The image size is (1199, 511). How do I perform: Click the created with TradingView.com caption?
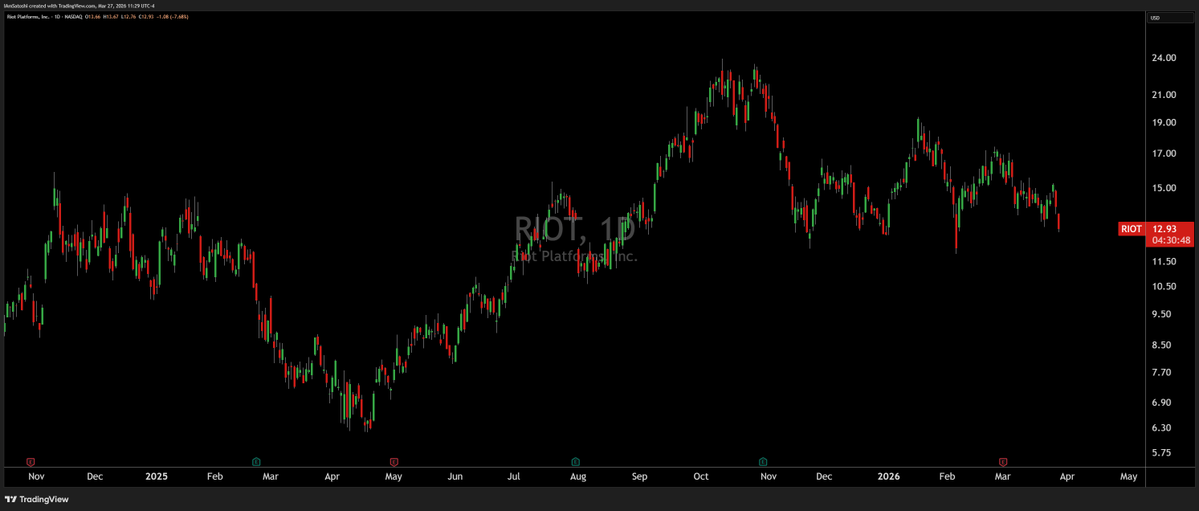point(80,5)
